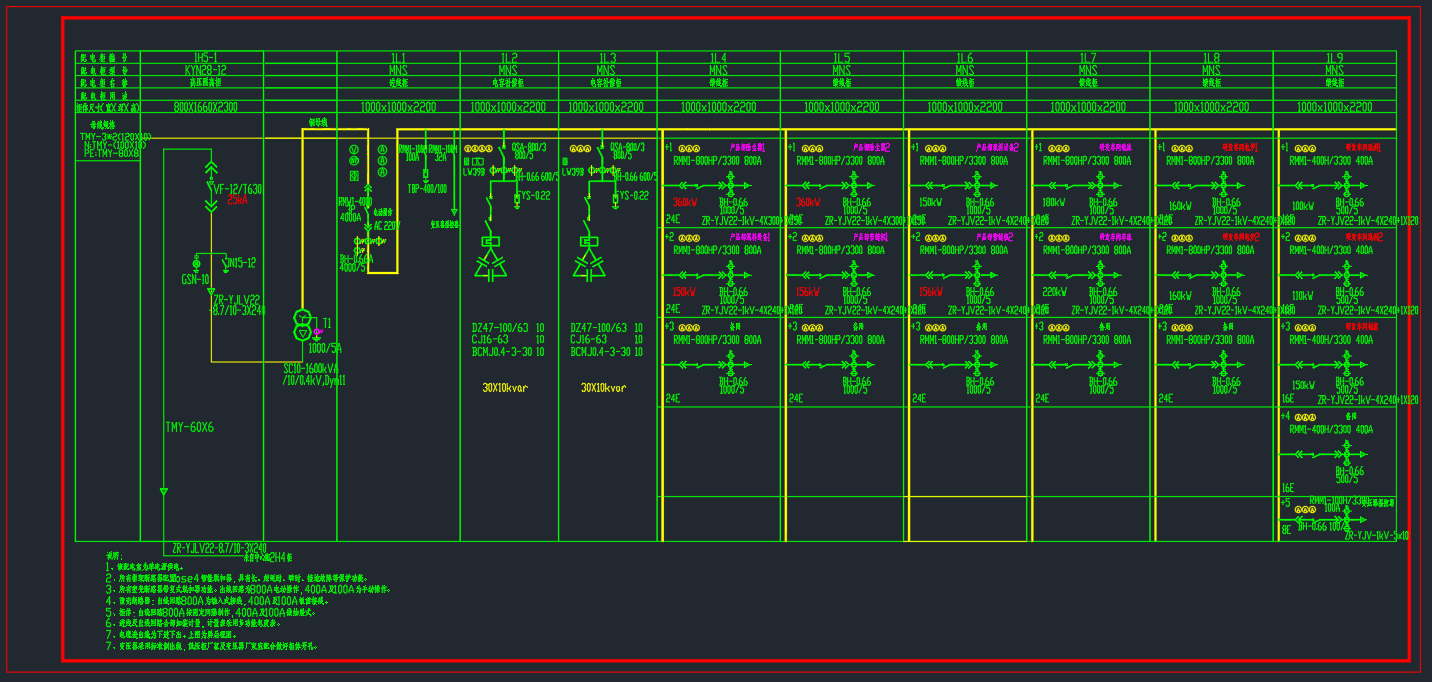
Task: Select the red 360kW label in 1L4
Action: (x=684, y=203)
